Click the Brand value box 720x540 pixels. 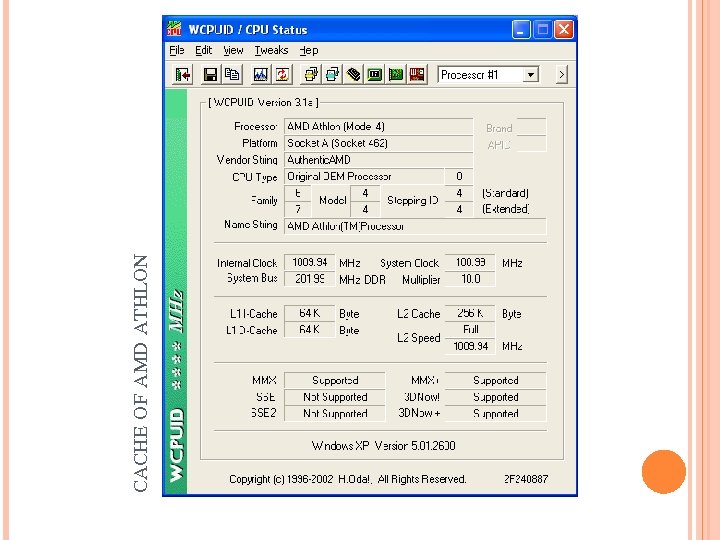[x=531, y=127]
